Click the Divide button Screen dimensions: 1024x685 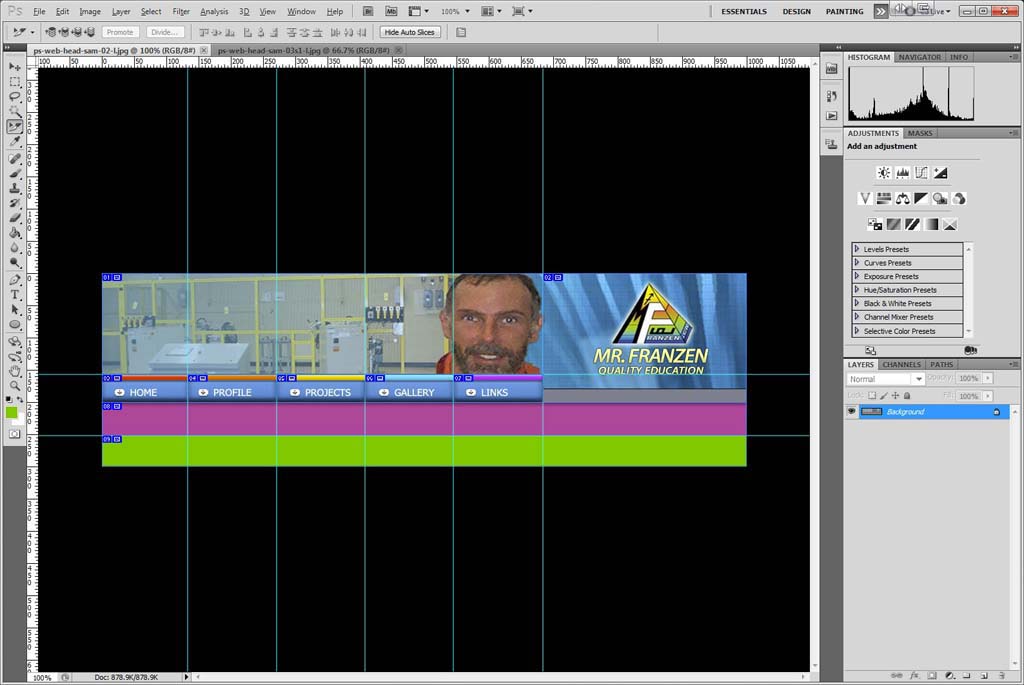165,32
